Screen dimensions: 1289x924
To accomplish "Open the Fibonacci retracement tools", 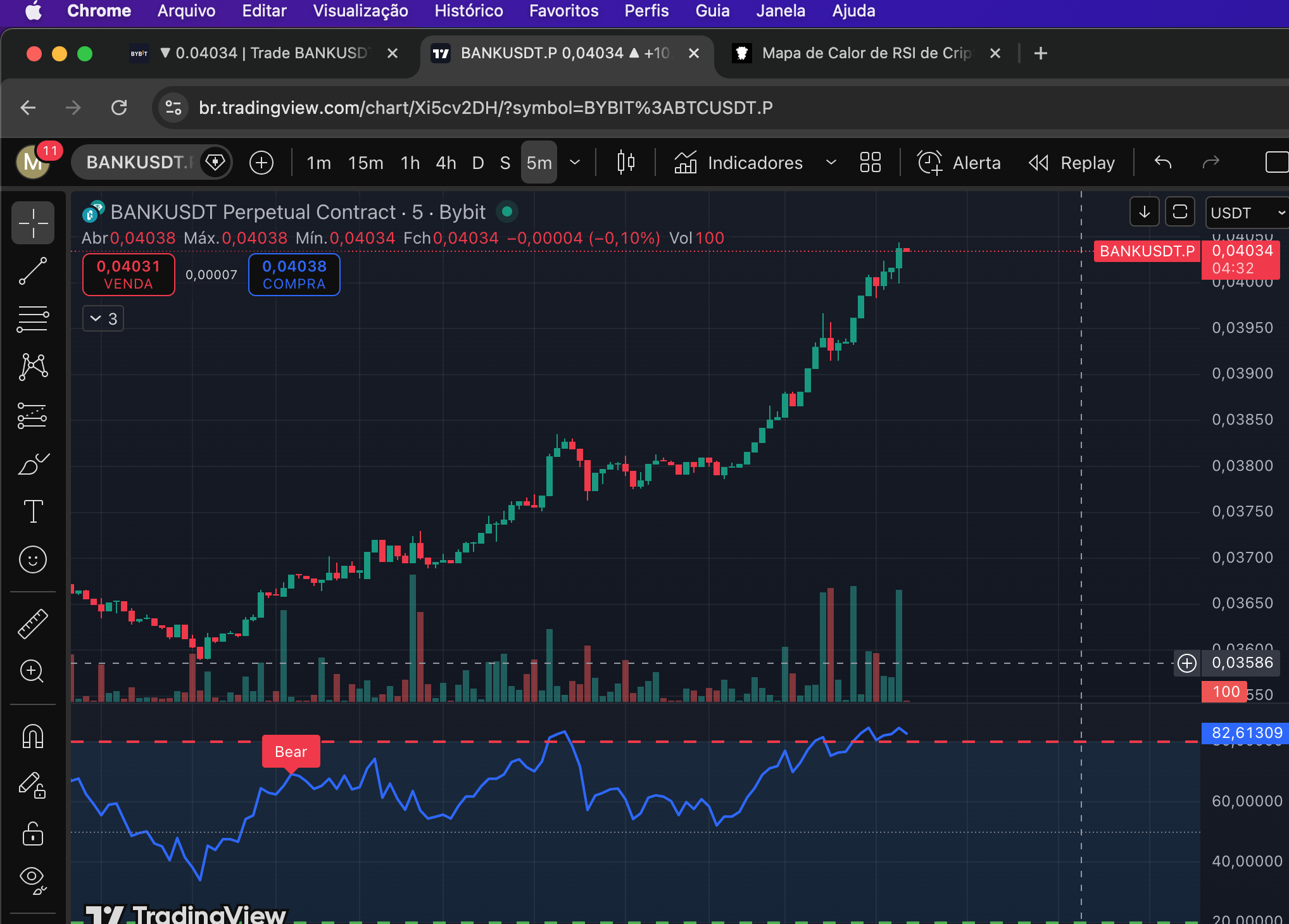I will 33,319.
